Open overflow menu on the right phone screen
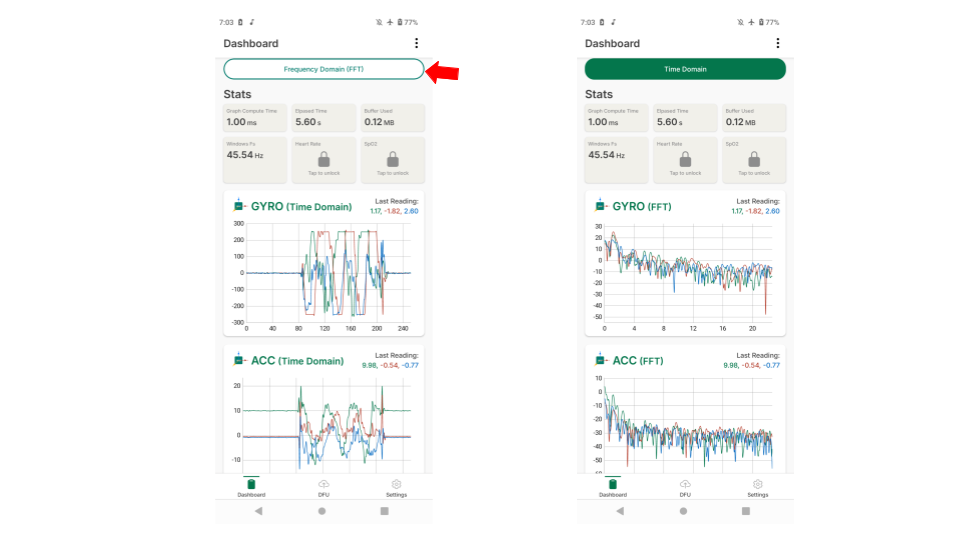Screen dimensions: 960x540 coord(778,43)
